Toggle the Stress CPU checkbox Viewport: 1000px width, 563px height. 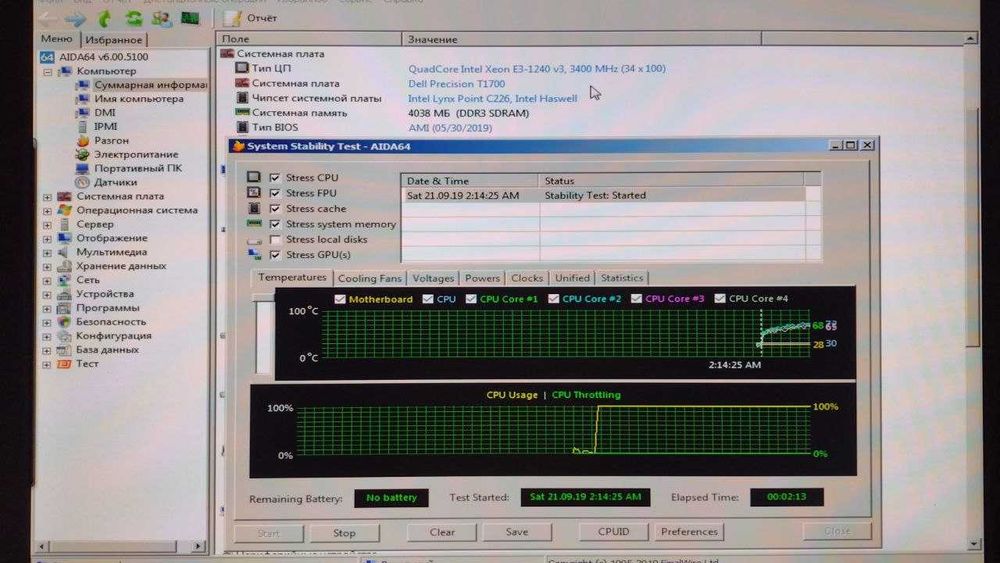pyautogui.click(x=275, y=177)
